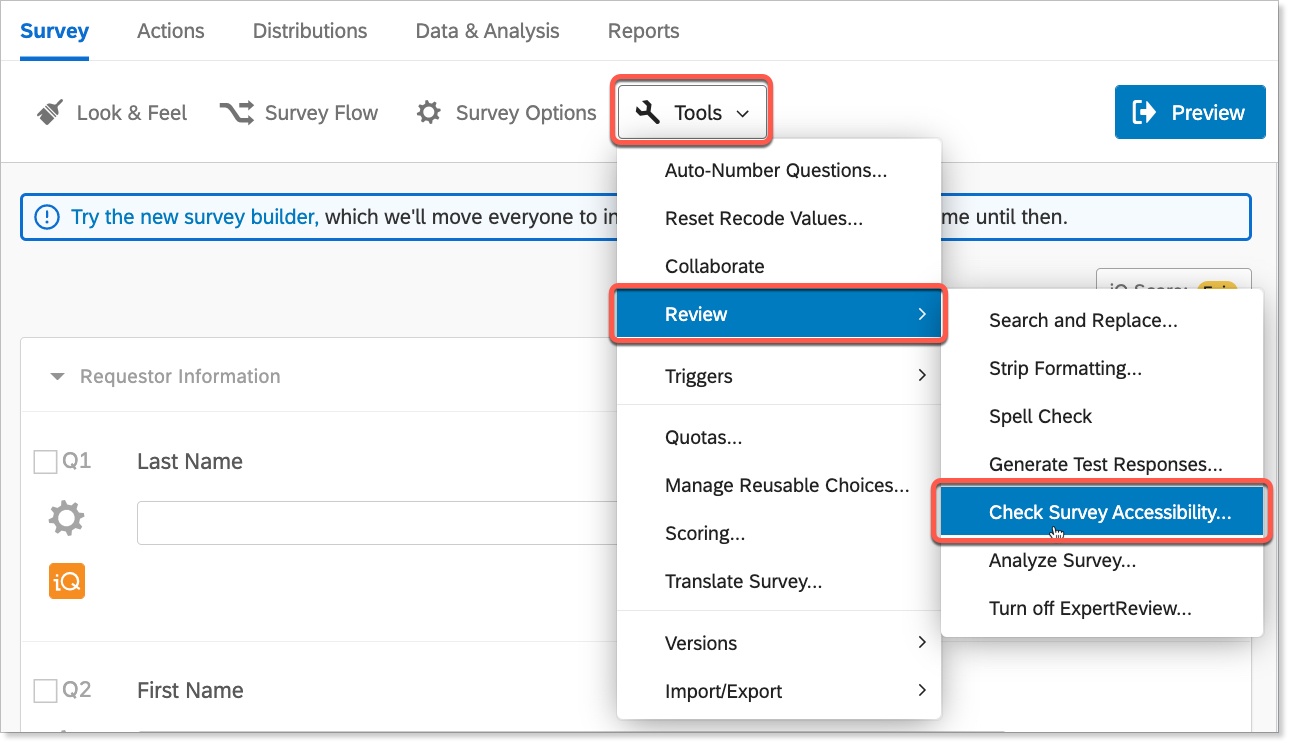The image size is (1289, 743).
Task: Check the Q1 question checkbox
Action: [46, 462]
